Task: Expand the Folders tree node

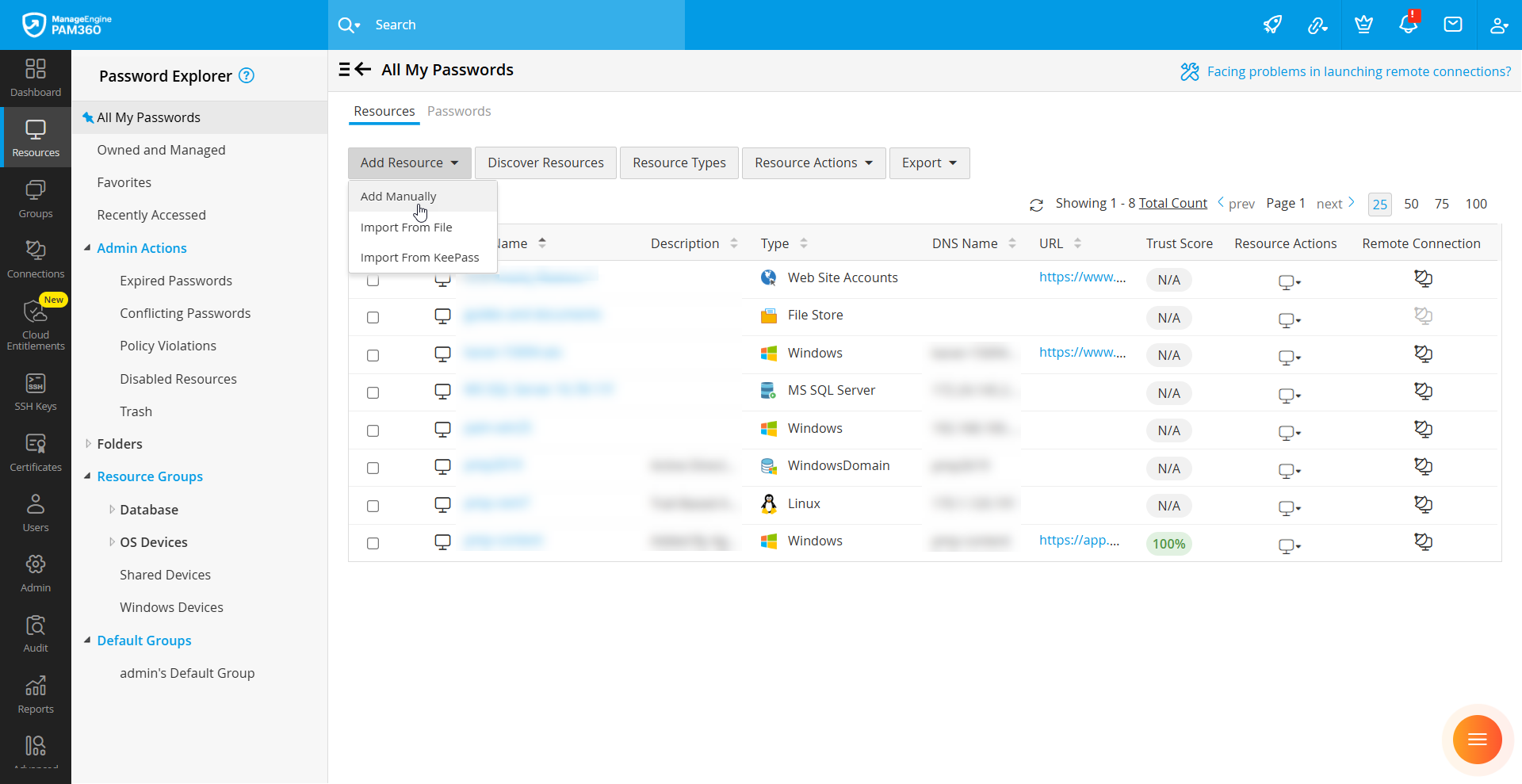Action: coord(88,444)
